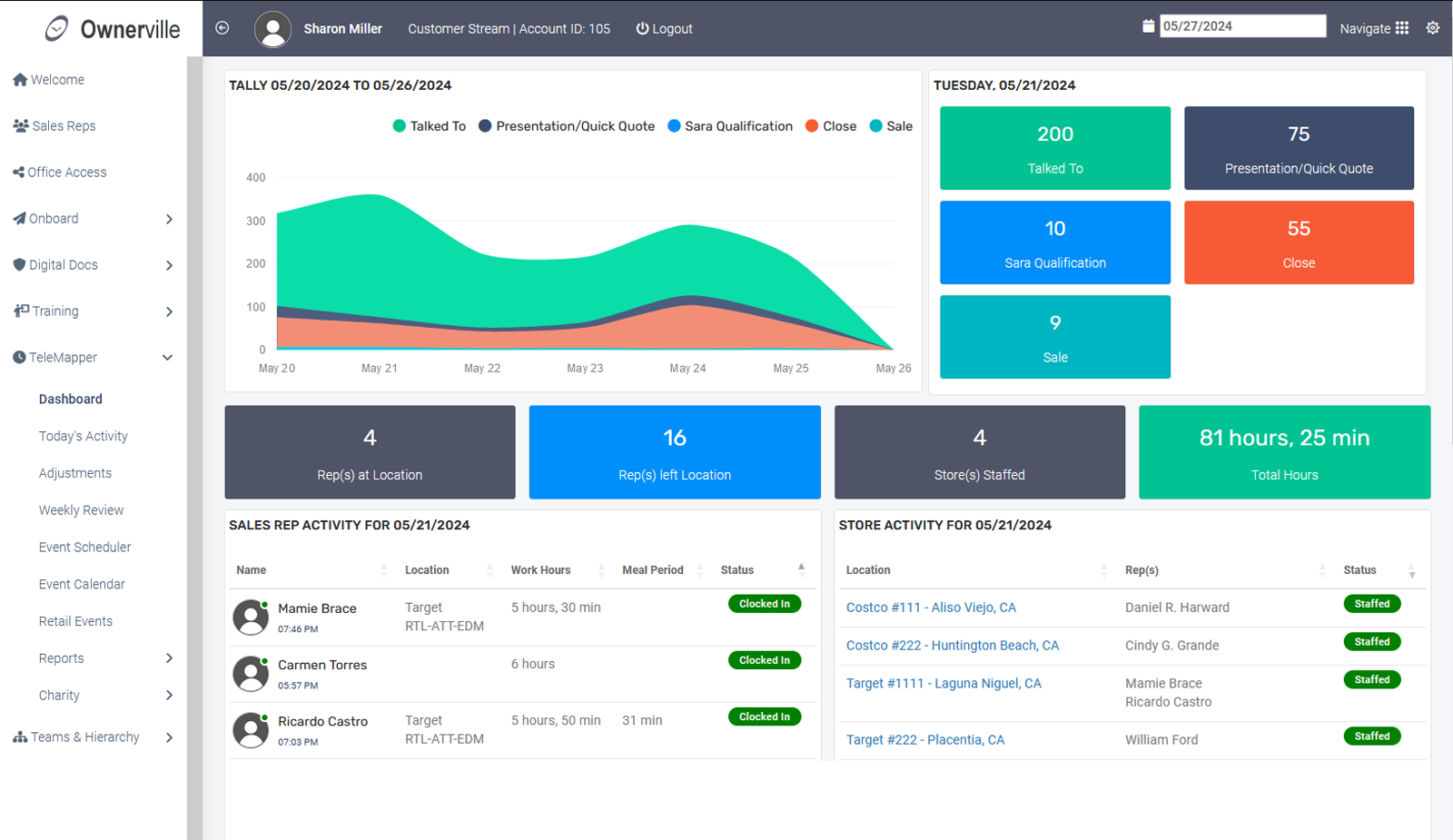The image size is (1453, 840).
Task: Click the Sale legend color dot
Action: (875, 126)
